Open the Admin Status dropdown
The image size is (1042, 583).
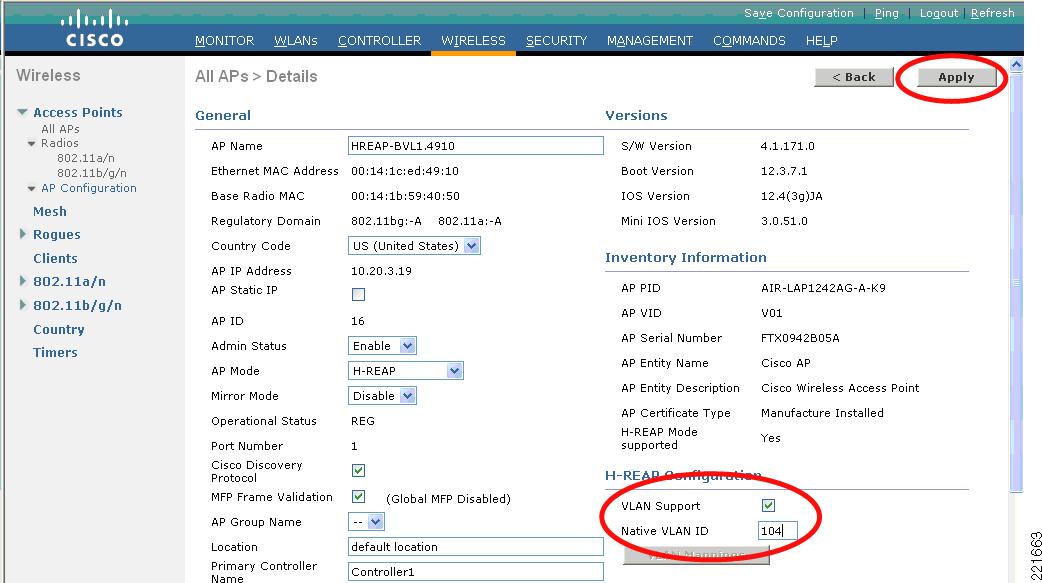(408, 346)
